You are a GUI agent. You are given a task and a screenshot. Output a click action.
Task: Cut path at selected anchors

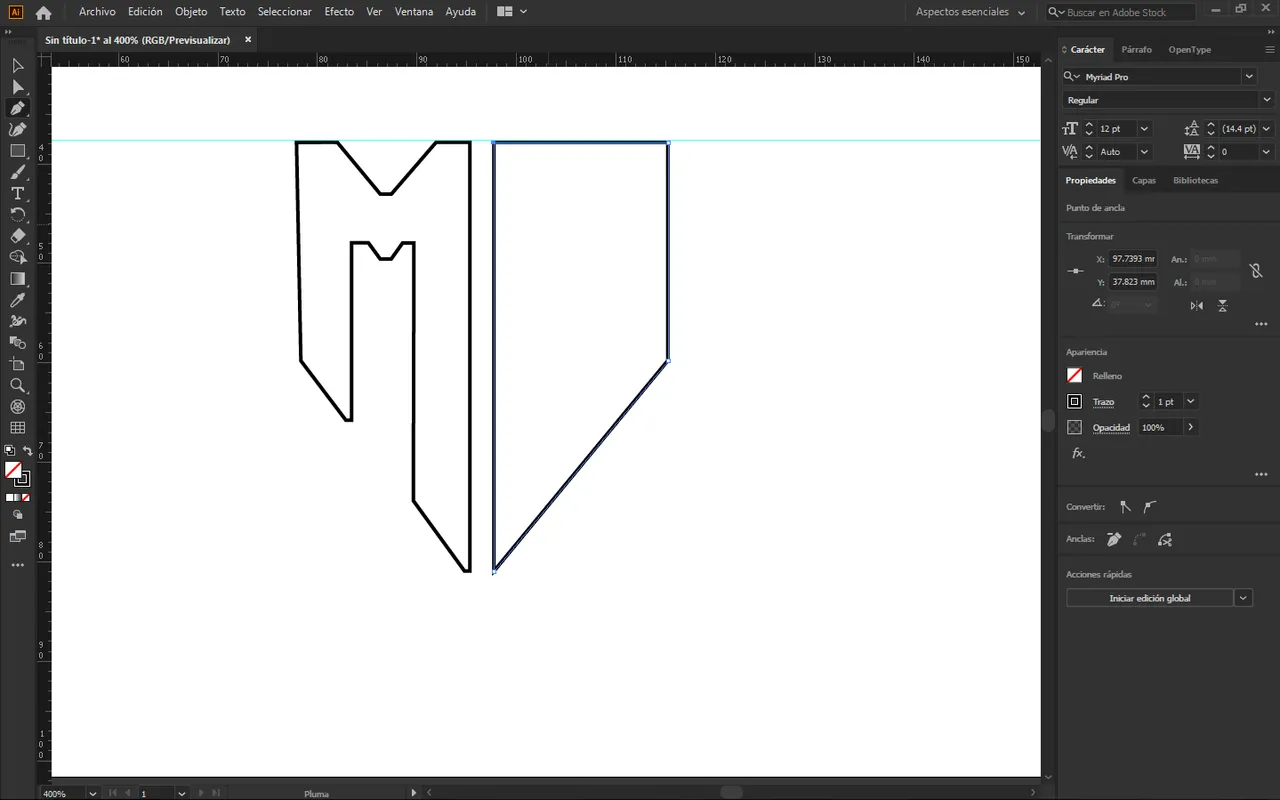click(1165, 540)
